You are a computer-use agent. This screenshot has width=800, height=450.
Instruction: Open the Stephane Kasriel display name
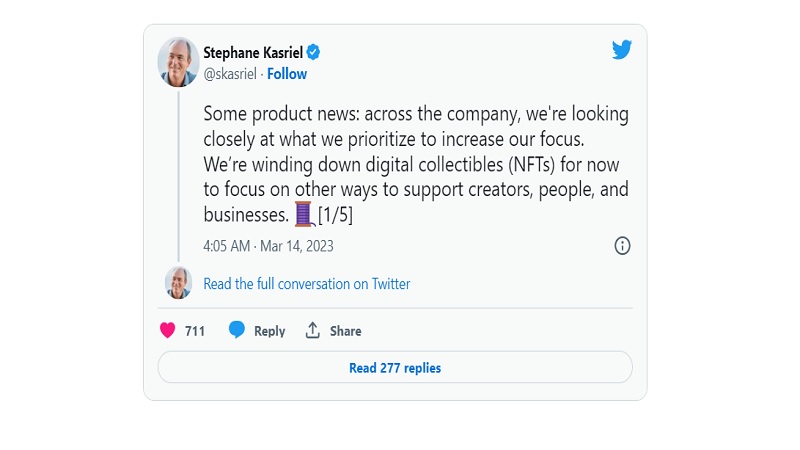252,53
